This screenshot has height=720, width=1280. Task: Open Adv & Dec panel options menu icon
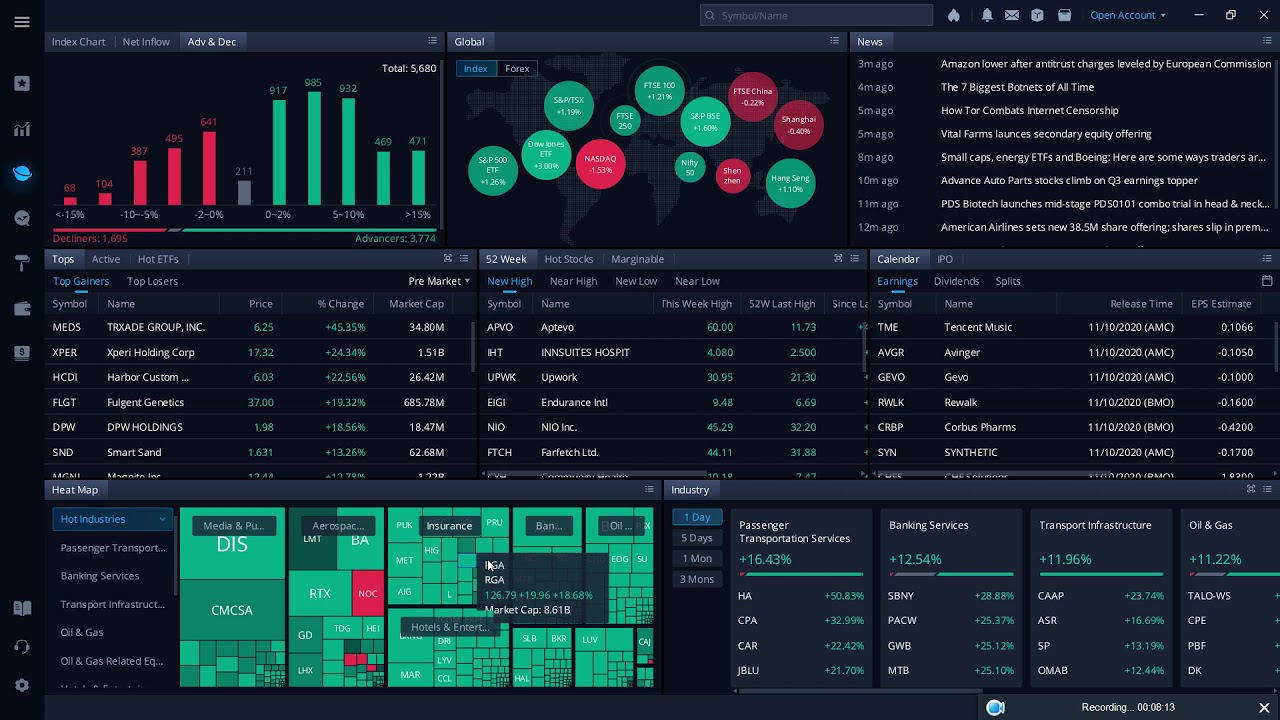432,41
